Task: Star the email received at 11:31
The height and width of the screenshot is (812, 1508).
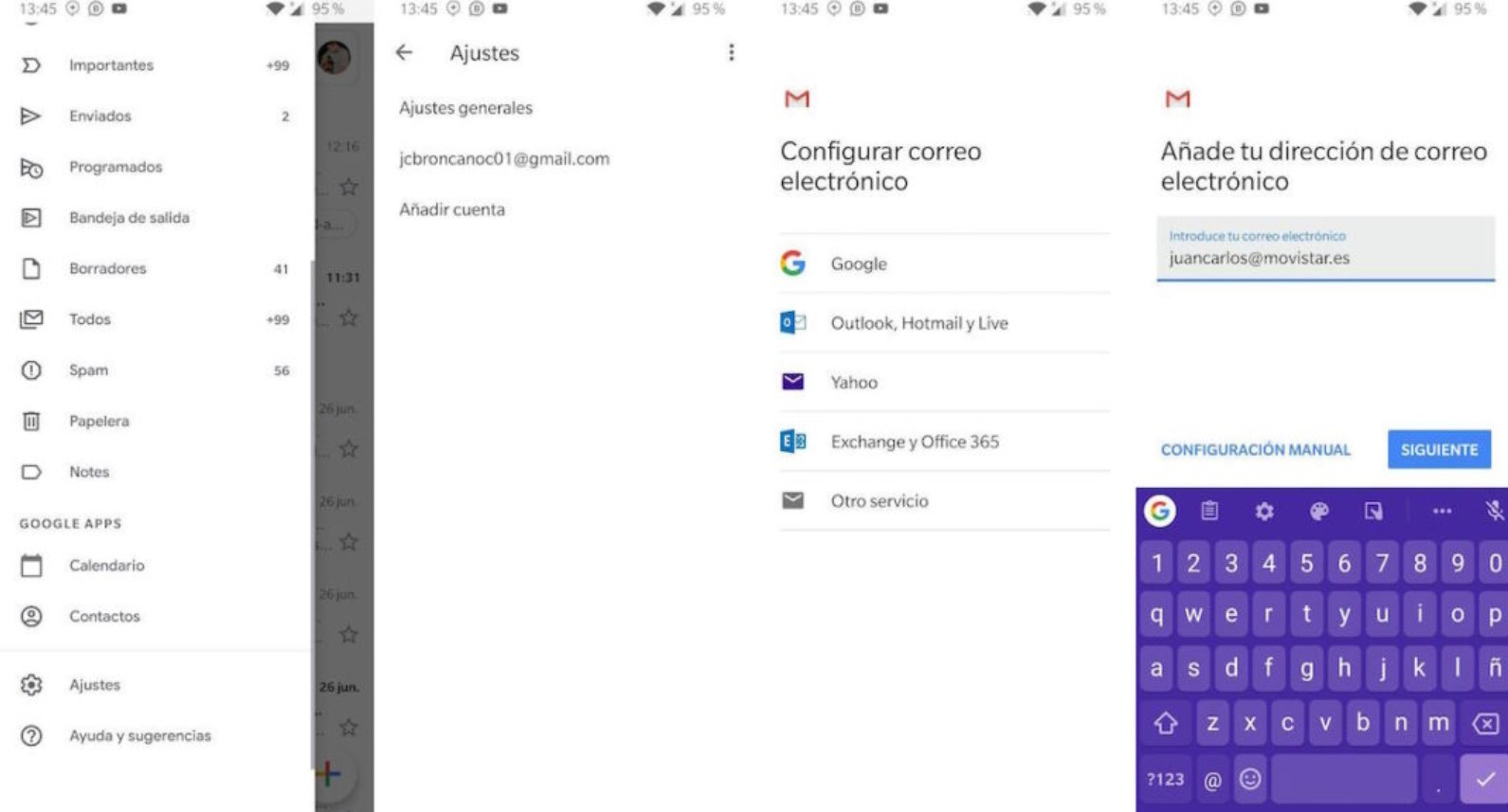Action: click(349, 317)
